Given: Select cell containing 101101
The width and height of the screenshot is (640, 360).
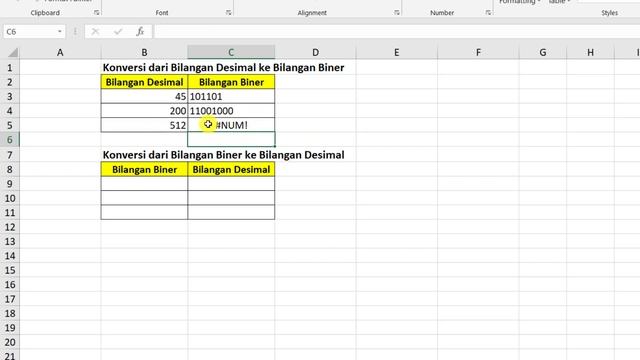Looking at the screenshot, I should point(231,96).
